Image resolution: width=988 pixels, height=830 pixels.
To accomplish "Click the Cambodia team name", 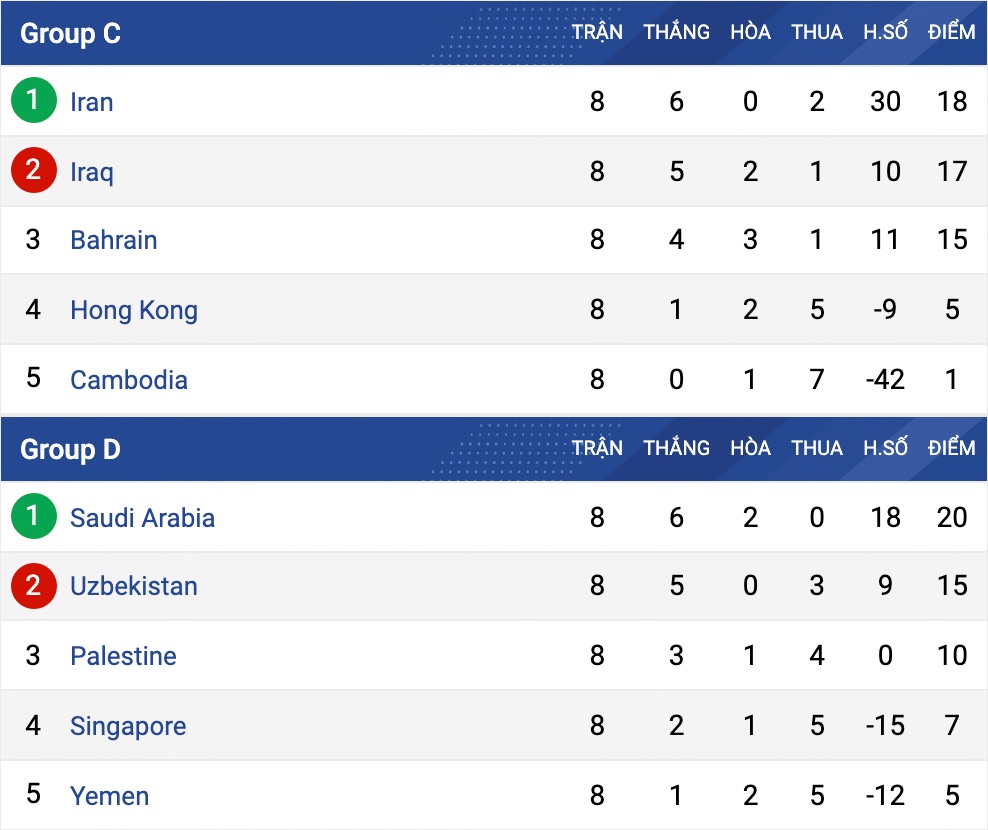I will click(129, 380).
